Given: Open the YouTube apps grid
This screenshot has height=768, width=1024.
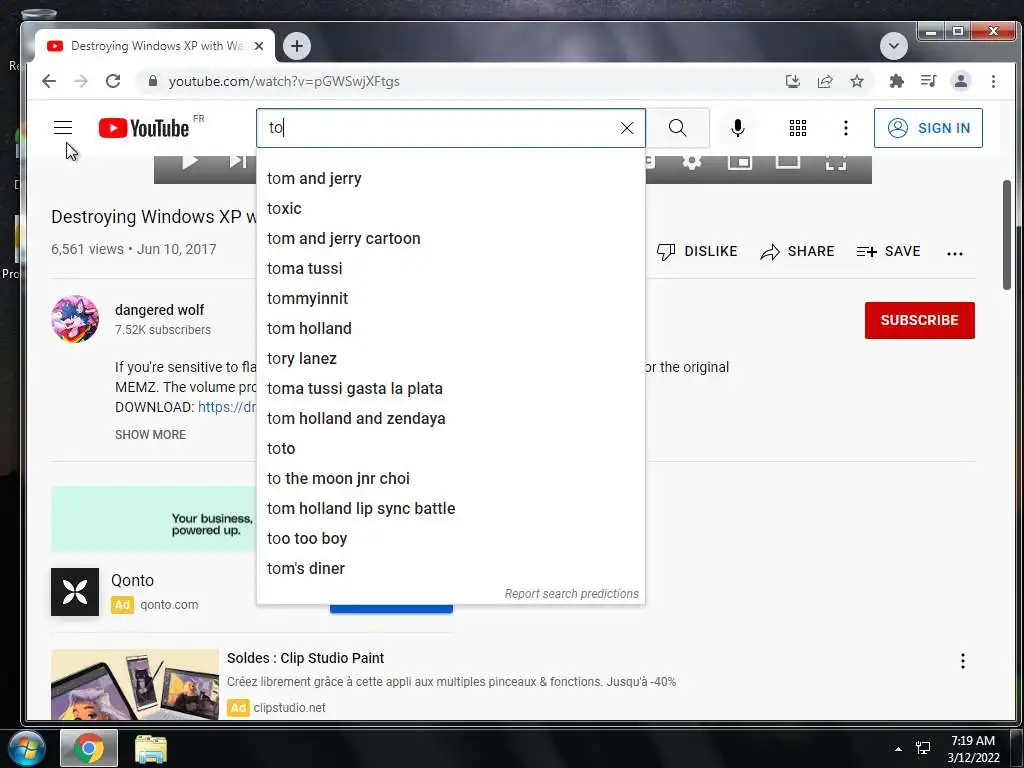Looking at the screenshot, I should pos(797,128).
